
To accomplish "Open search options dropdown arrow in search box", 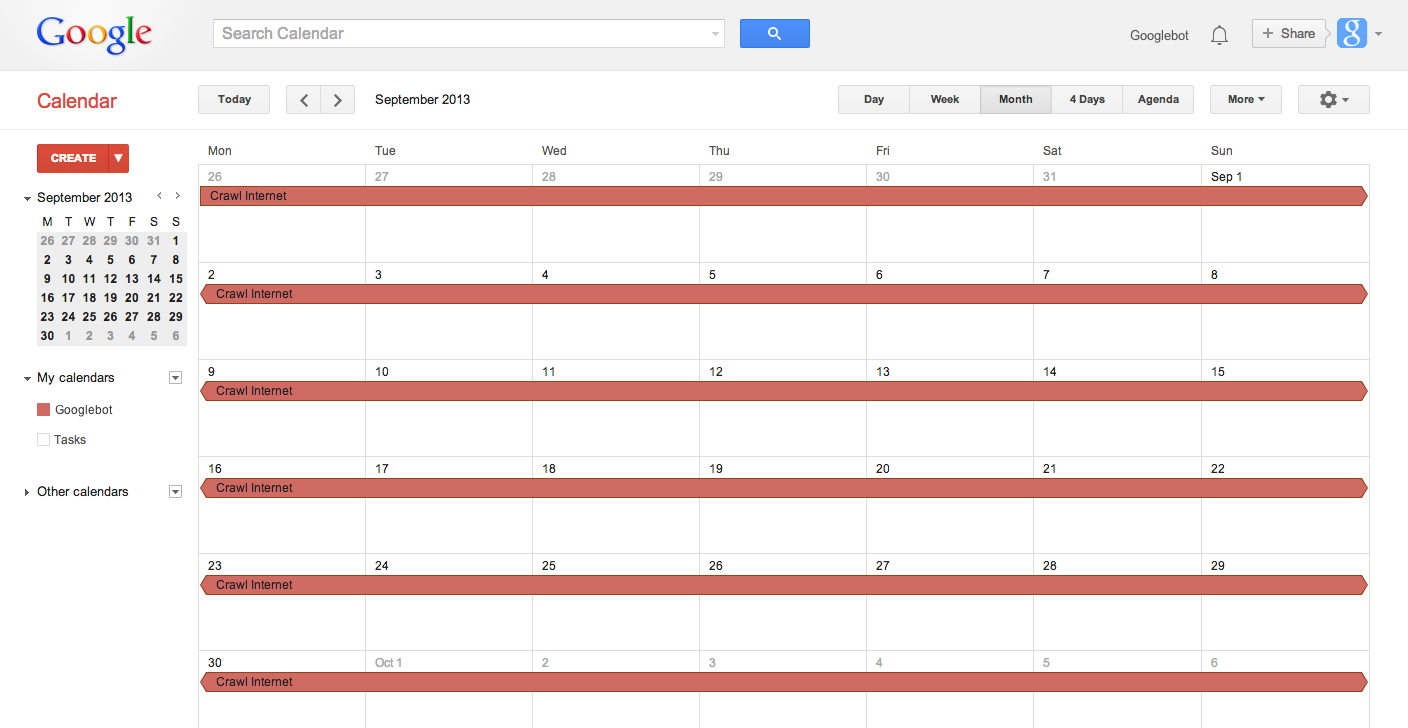I will [x=715, y=34].
